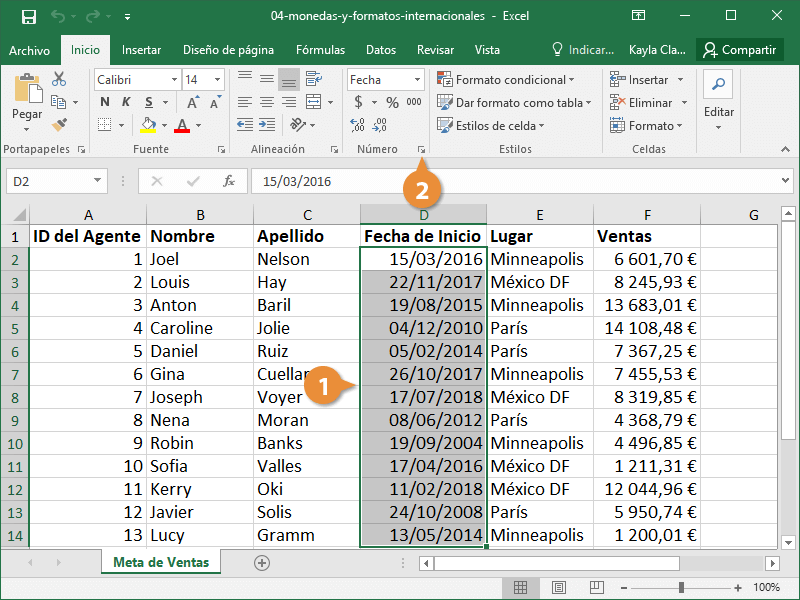
Task: Add a new sheet with plus icon
Action: [262, 563]
